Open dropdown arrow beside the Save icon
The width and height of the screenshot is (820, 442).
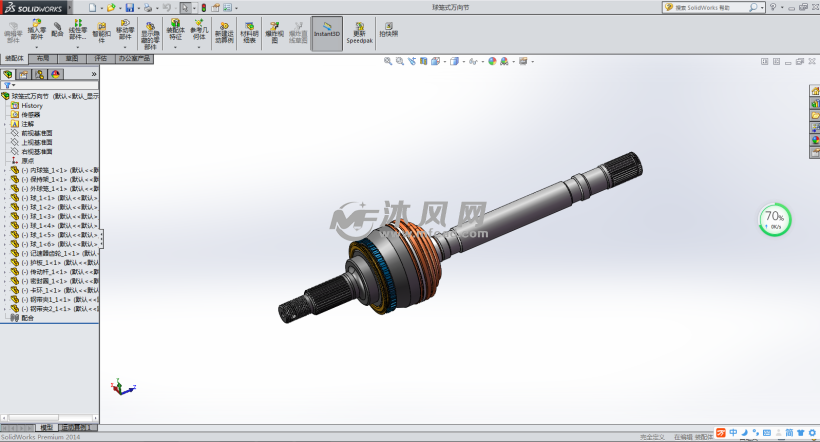click(x=139, y=8)
